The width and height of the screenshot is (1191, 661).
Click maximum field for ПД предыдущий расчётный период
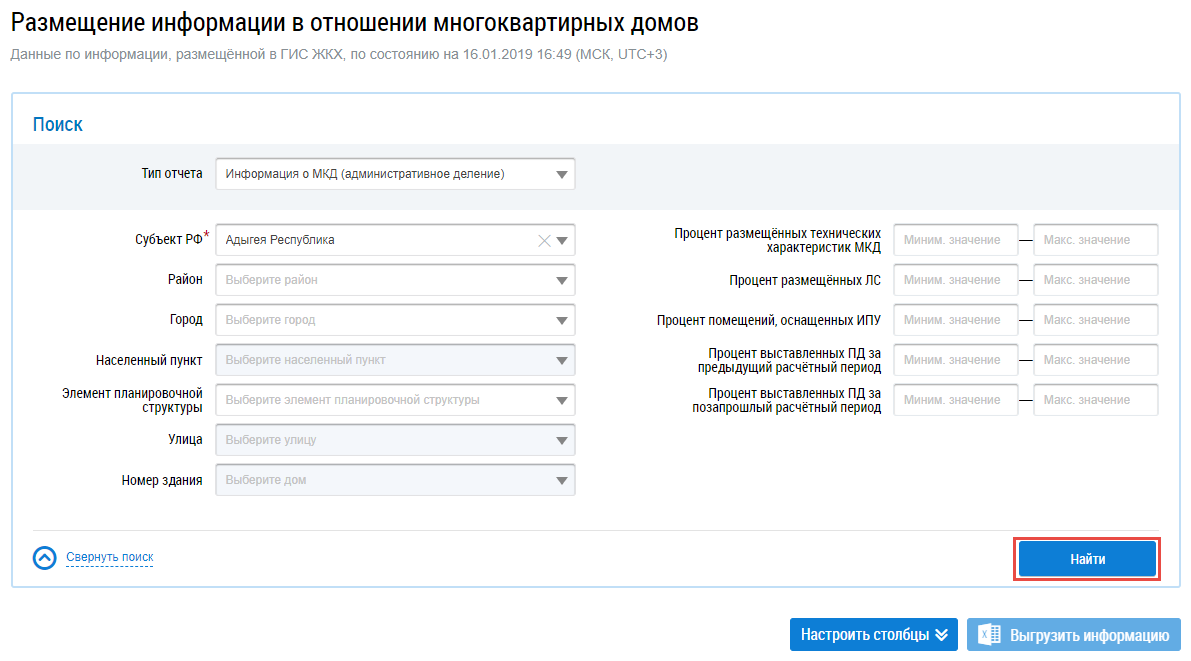(x=1095, y=360)
